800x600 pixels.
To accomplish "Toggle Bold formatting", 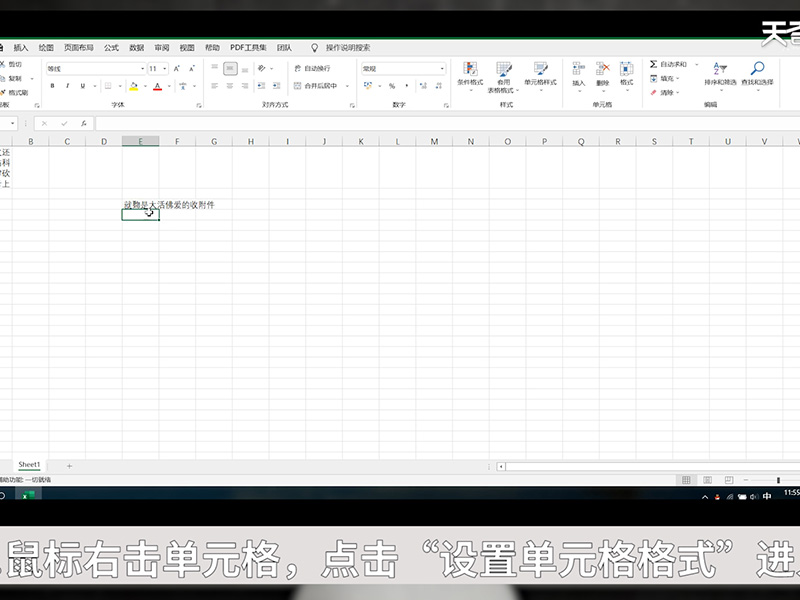I will click(52, 86).
